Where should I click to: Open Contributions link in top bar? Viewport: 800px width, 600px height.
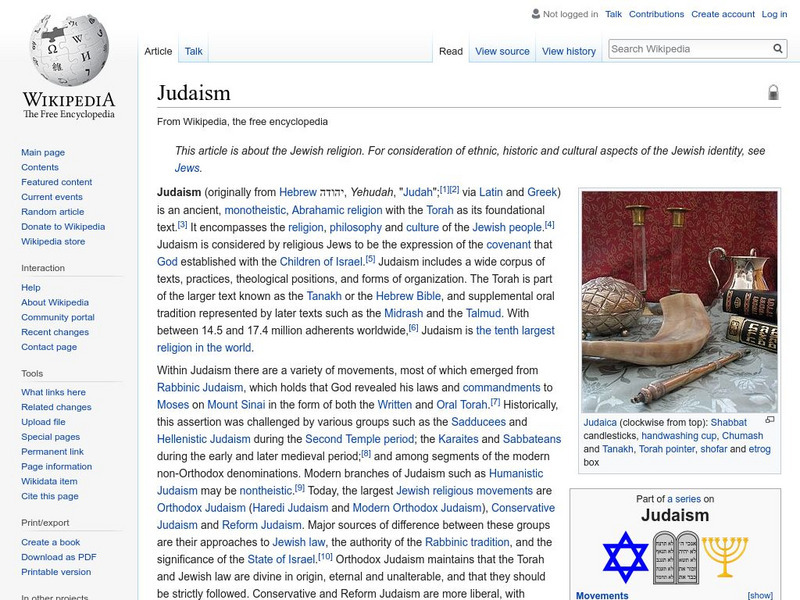[x=656, y=14]
